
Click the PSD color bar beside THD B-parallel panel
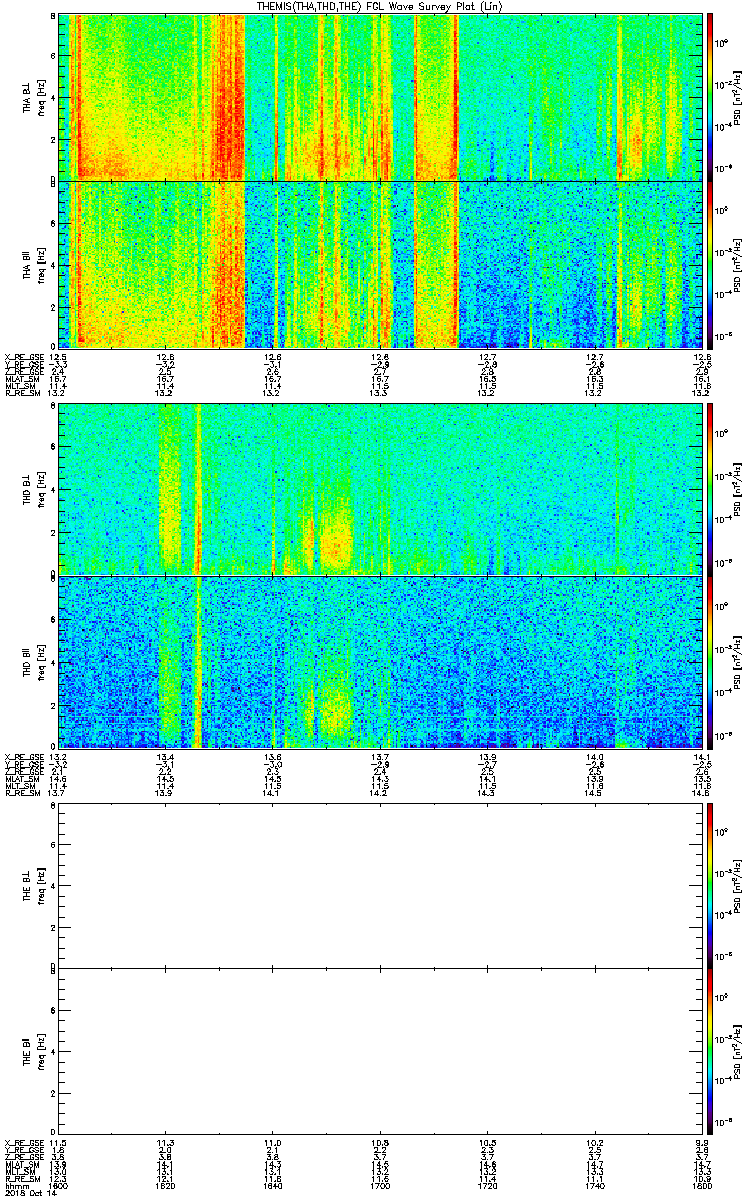click(710, 662)
